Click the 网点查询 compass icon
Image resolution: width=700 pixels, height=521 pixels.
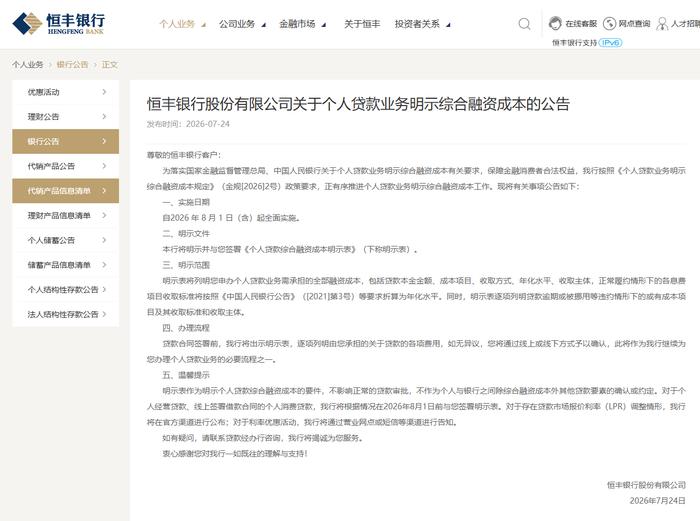pyautogui.click(x=609, y=24)
